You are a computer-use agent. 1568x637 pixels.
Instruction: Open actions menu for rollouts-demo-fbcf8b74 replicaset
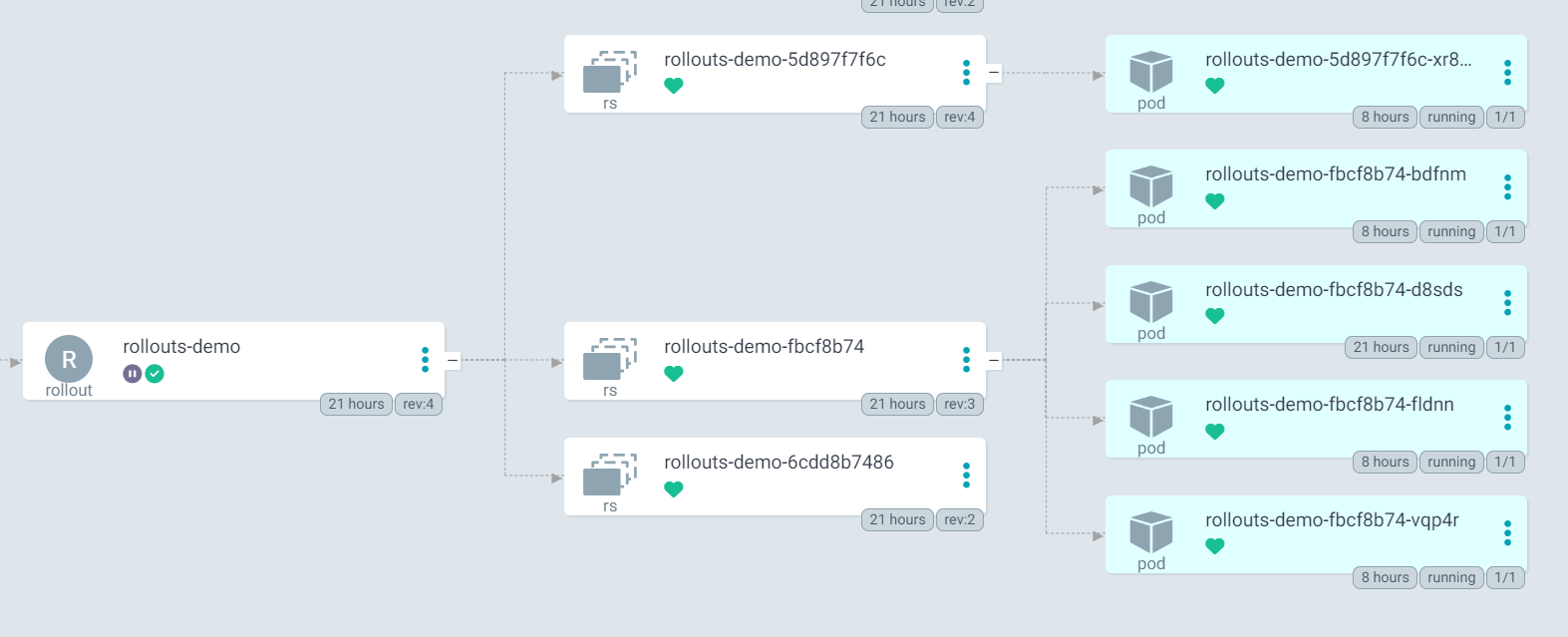(966, 360)
